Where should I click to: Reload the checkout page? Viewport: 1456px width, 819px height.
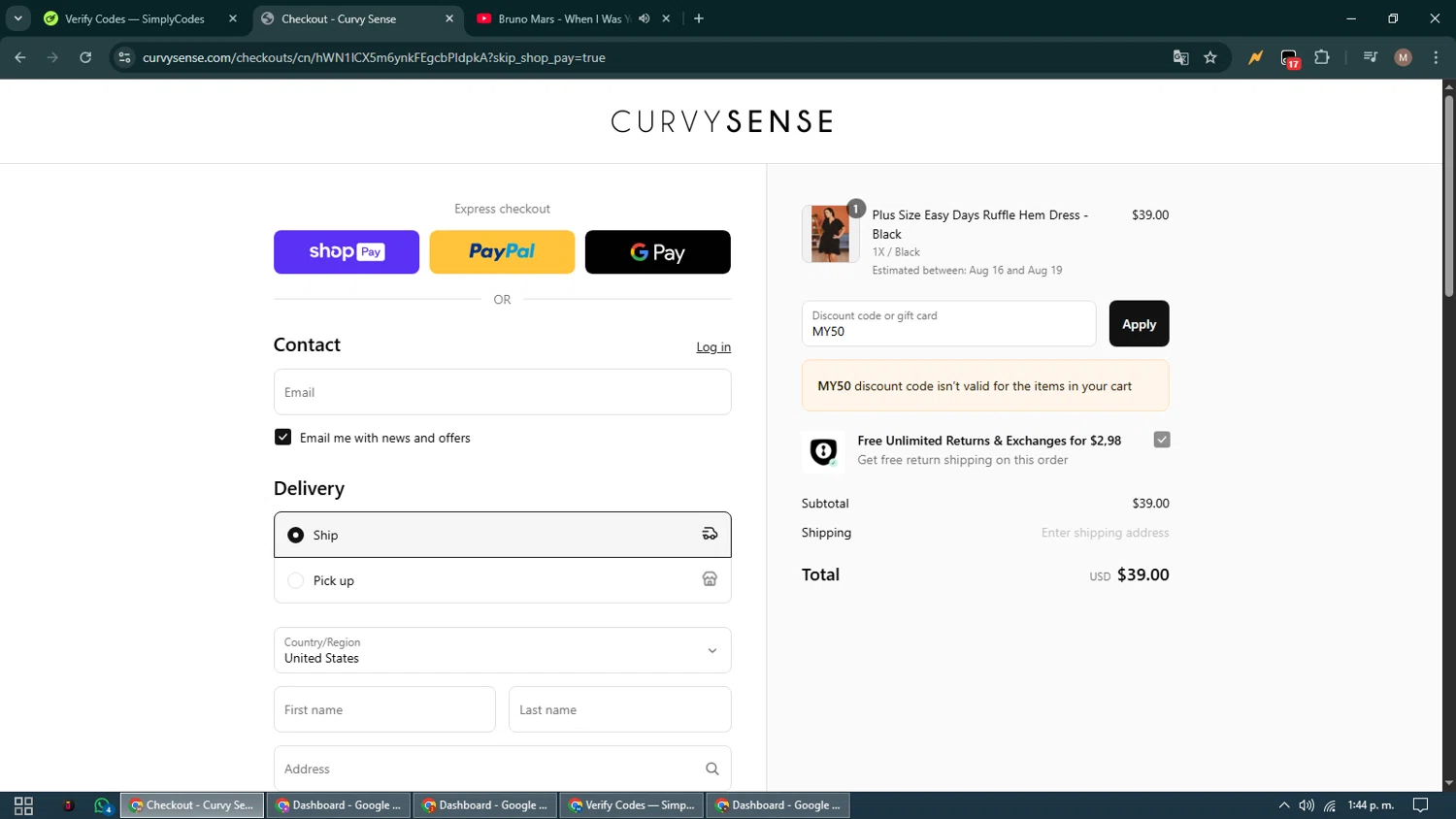(x=85, y=57)
